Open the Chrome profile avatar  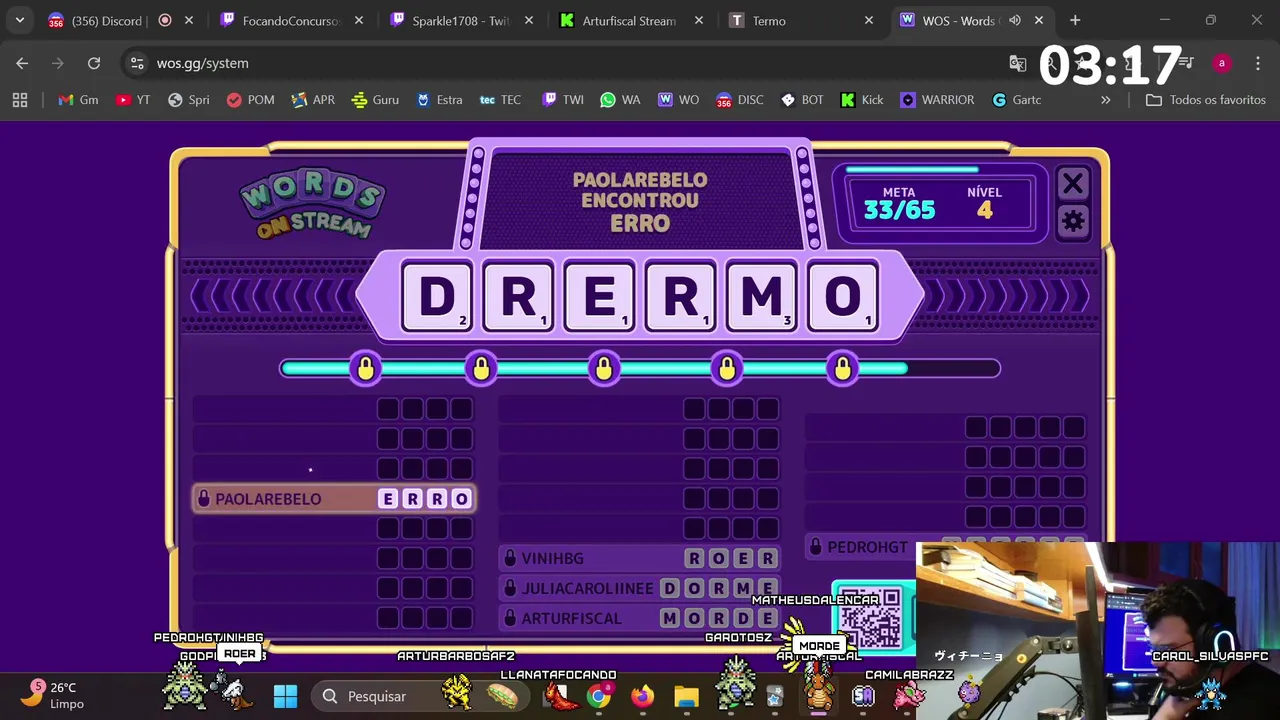1221,63
